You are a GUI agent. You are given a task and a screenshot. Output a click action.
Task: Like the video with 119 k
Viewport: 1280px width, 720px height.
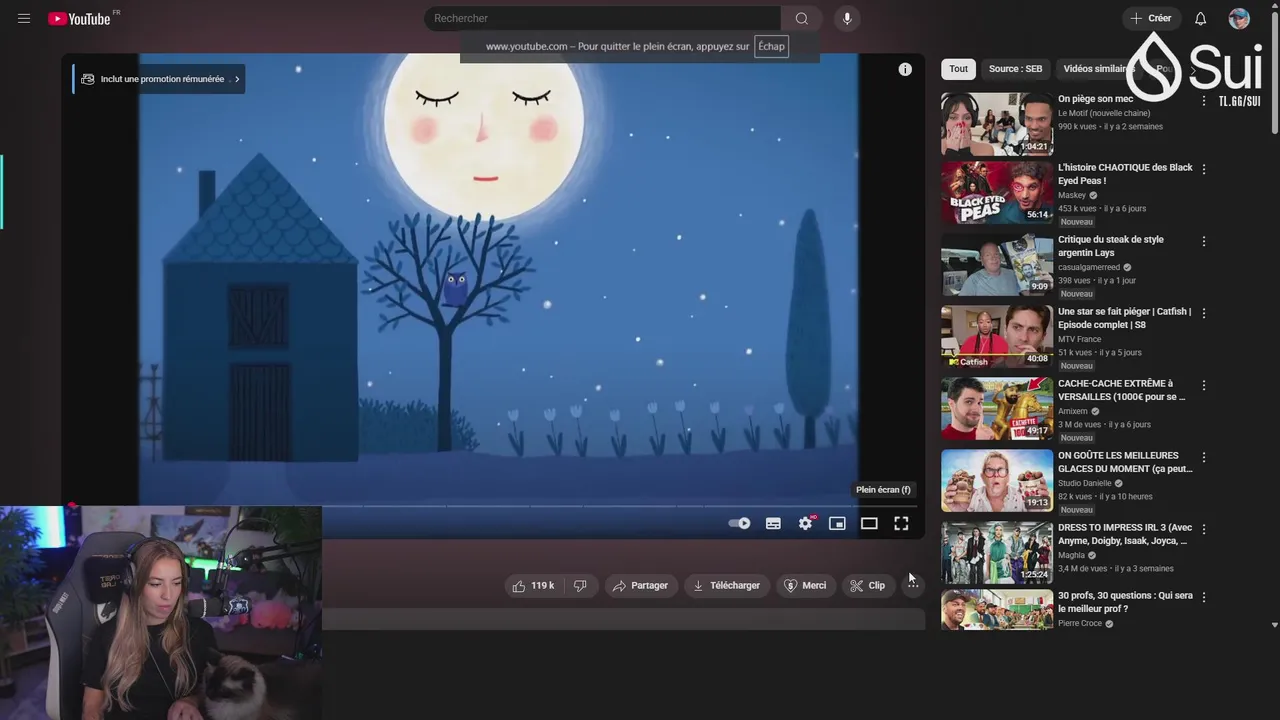click(533, 586)
